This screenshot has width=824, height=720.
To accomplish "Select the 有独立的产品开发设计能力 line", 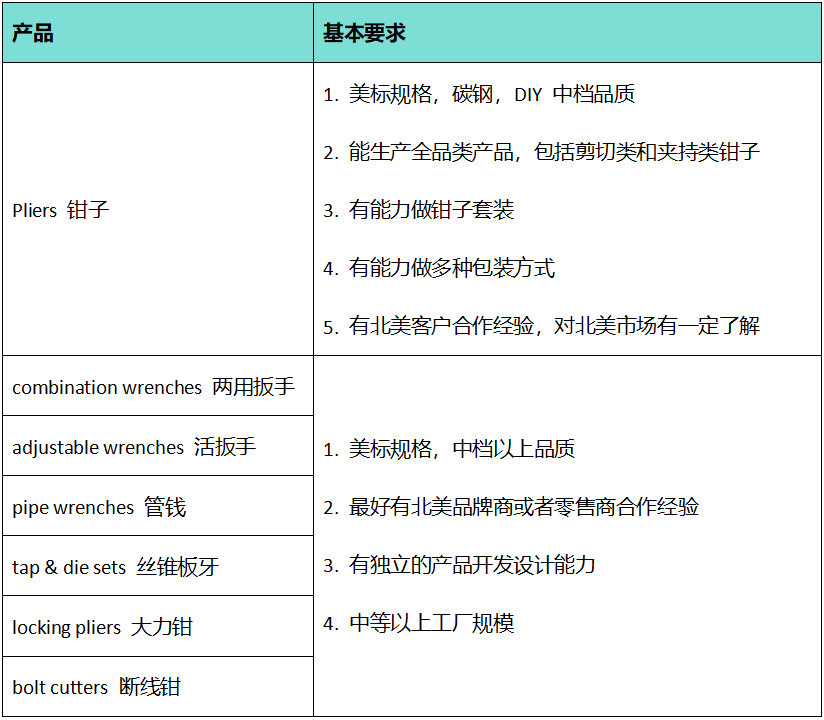I will pyautogui.click(x=459, y=565).
